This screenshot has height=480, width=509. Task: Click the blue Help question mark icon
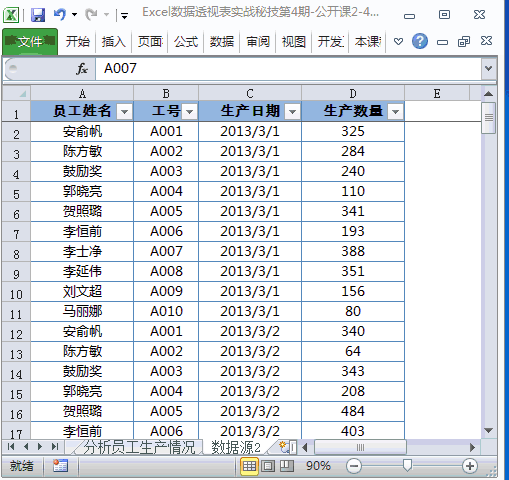(x=420, y=41)
